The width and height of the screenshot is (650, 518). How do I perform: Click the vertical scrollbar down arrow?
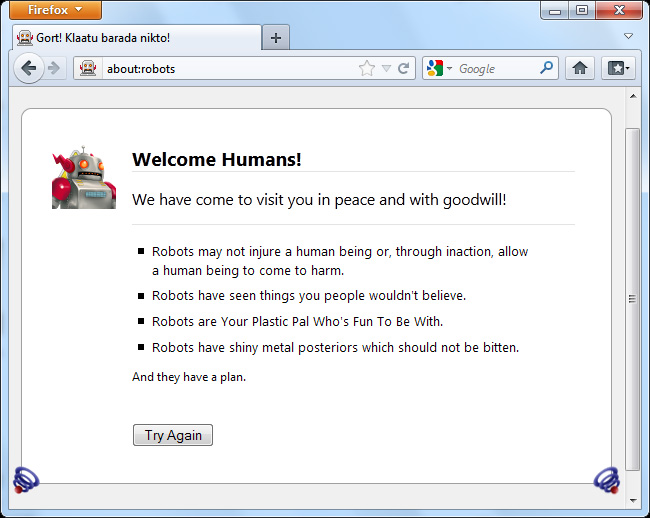(x=633, y=500)
